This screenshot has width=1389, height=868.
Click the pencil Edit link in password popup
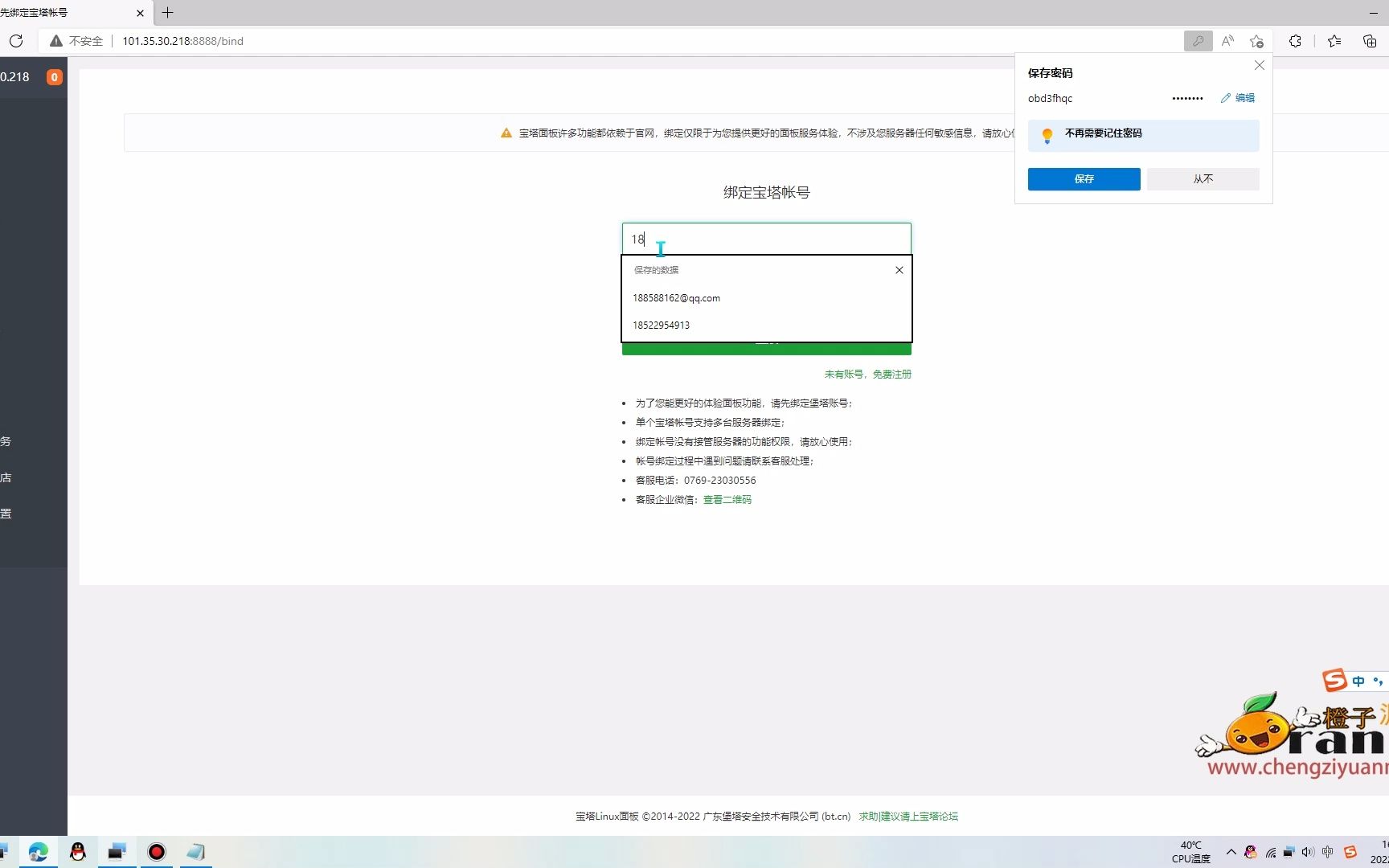pos(1238,98)
